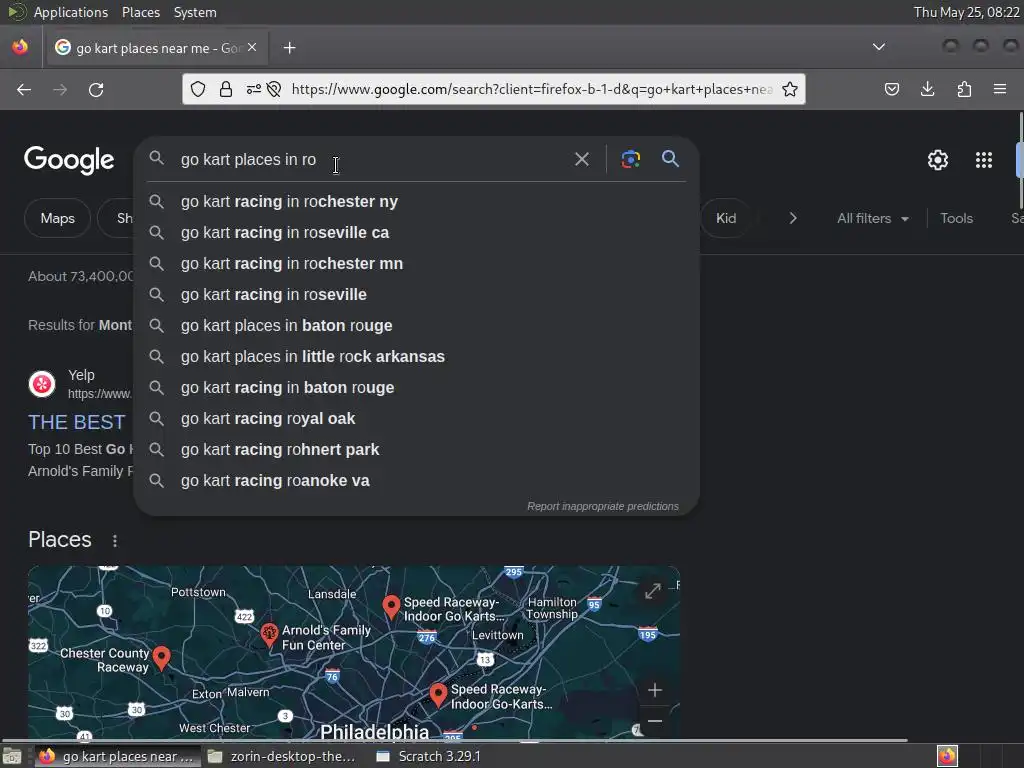Screen dimensions: 1024x768
Task: Search by image with the Google Lens icon
Action: tap(630, 159)
